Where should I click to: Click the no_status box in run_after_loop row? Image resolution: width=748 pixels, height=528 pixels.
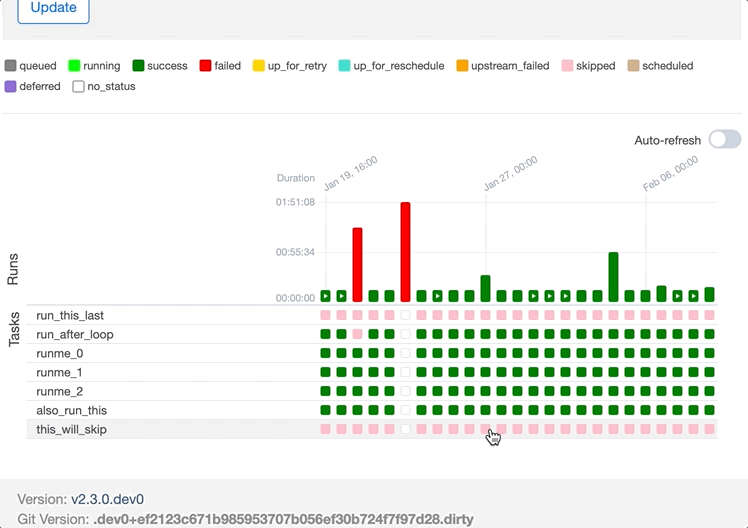coord(405,334)
